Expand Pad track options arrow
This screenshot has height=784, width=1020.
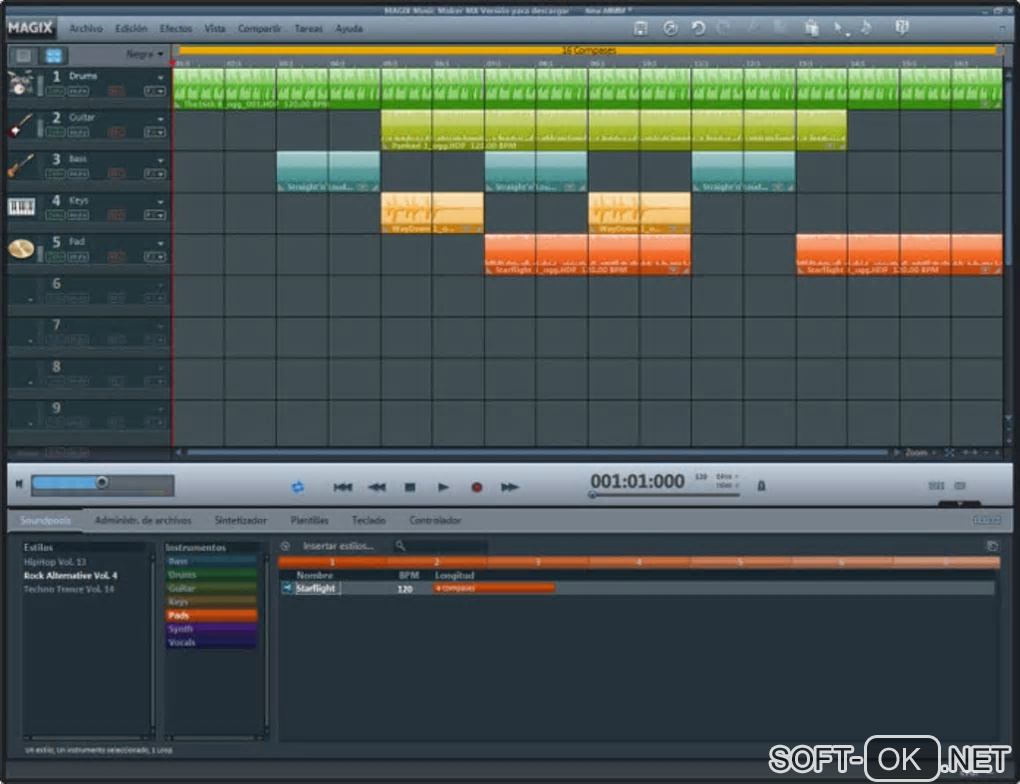coord(161,243)
